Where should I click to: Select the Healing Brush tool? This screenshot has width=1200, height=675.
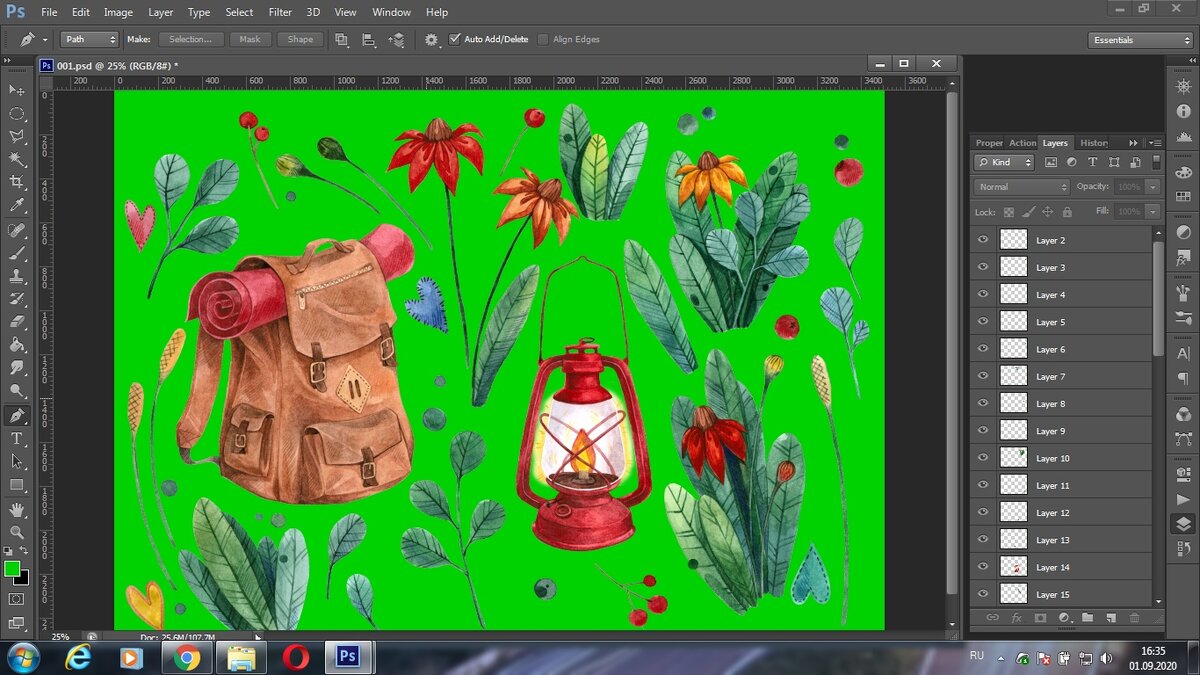tap(17, 231)
